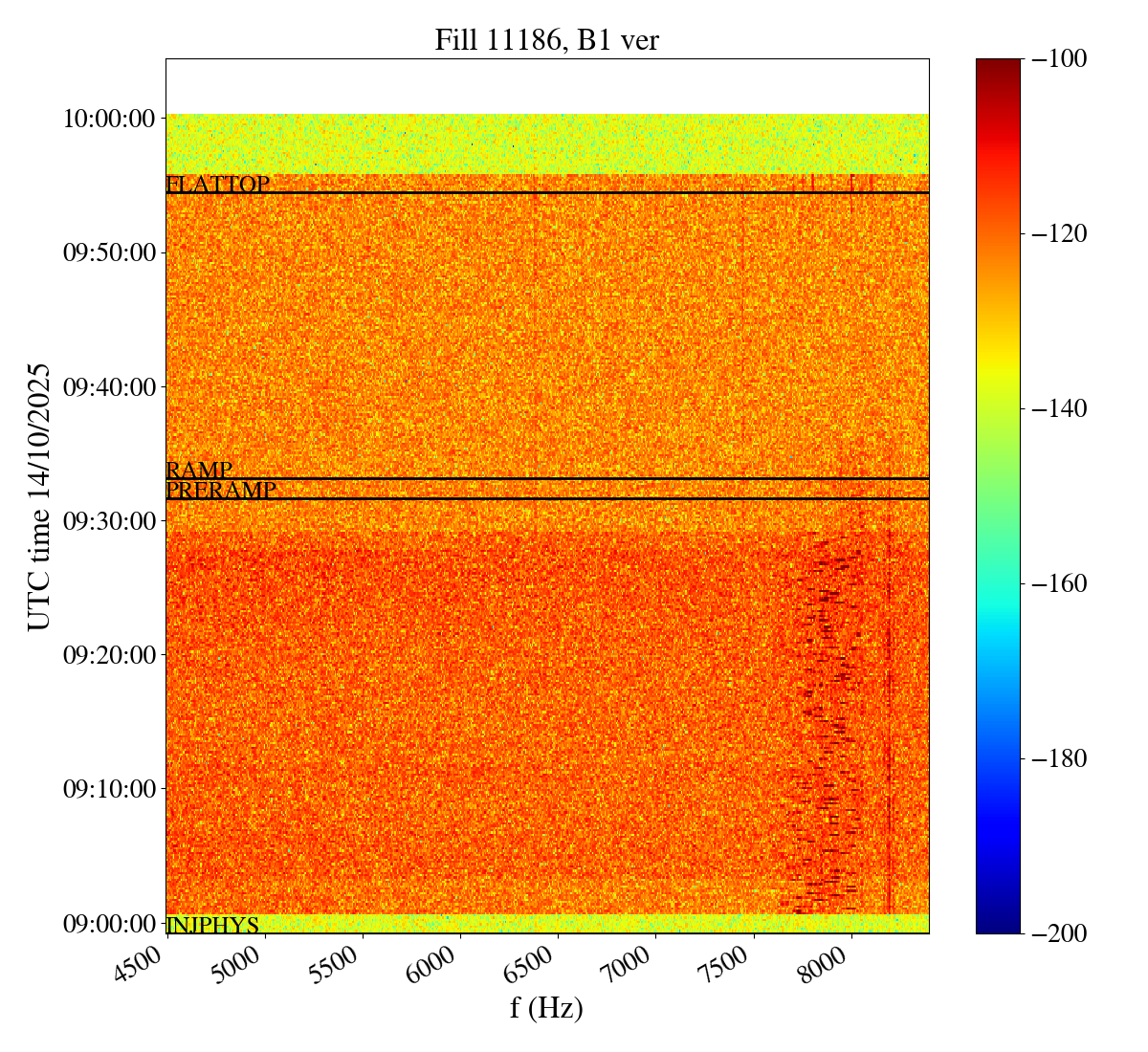Select the PRERAMP marker label

(x=221, y=491)
